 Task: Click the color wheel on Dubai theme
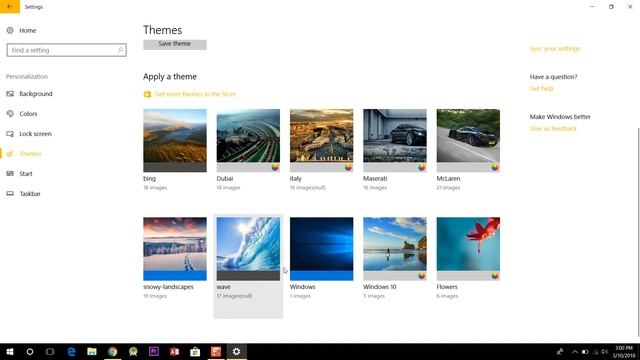[x=275, y=167]
